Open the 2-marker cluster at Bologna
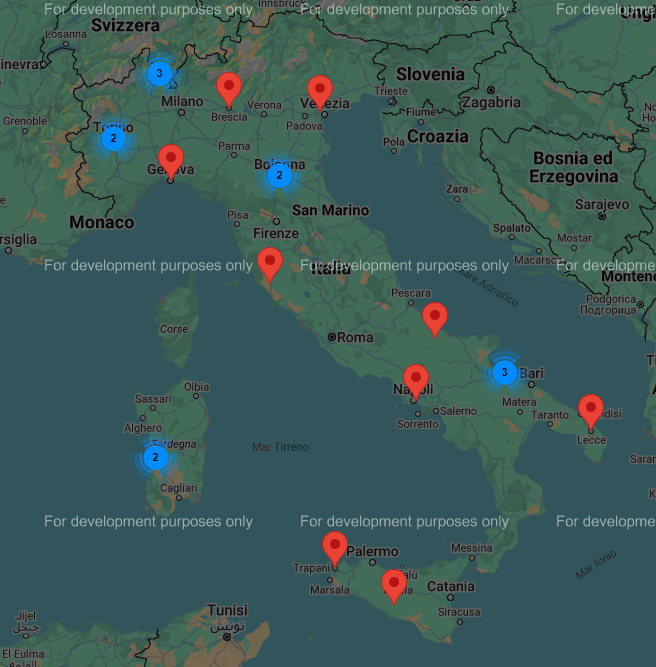656x667 pixels. (280, 175)
